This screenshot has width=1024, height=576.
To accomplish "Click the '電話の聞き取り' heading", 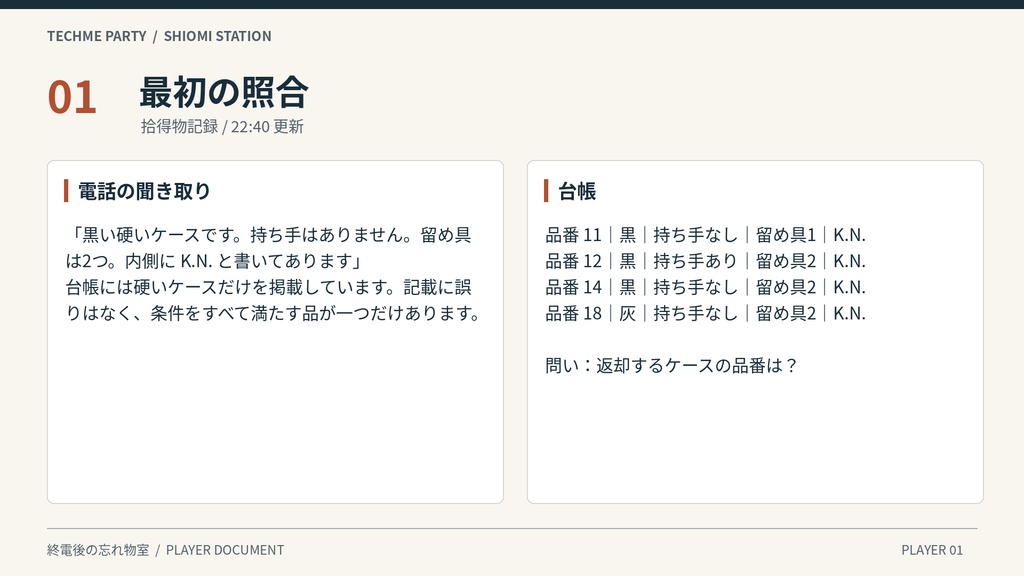I will 144,191.
